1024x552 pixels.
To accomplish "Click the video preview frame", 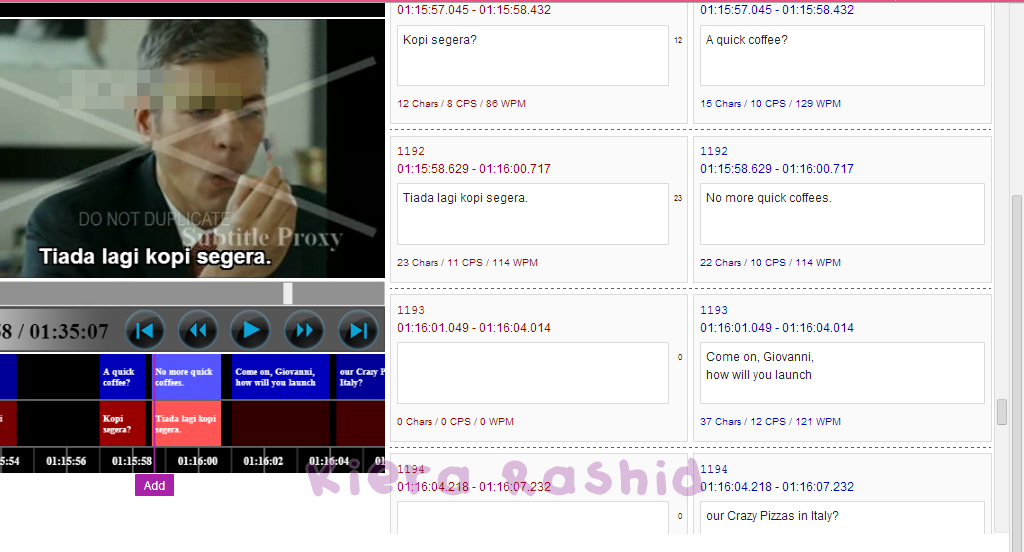I will 192,148.
